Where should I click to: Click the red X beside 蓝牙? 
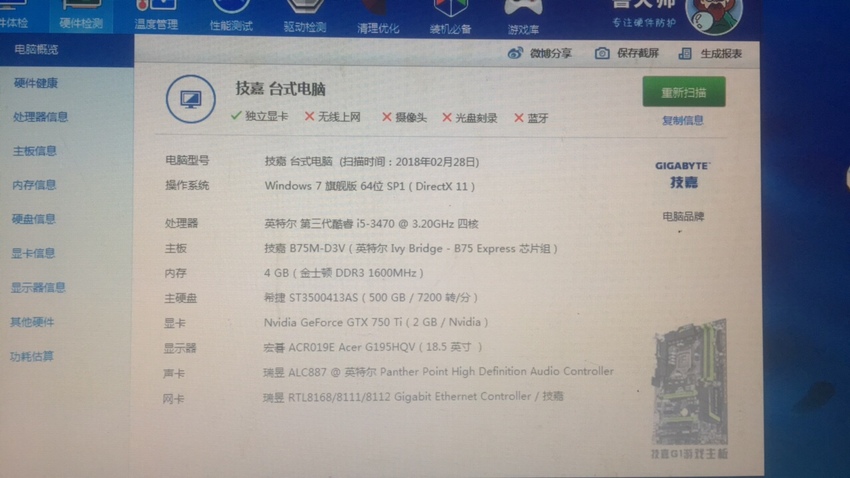tap(519, 118)
